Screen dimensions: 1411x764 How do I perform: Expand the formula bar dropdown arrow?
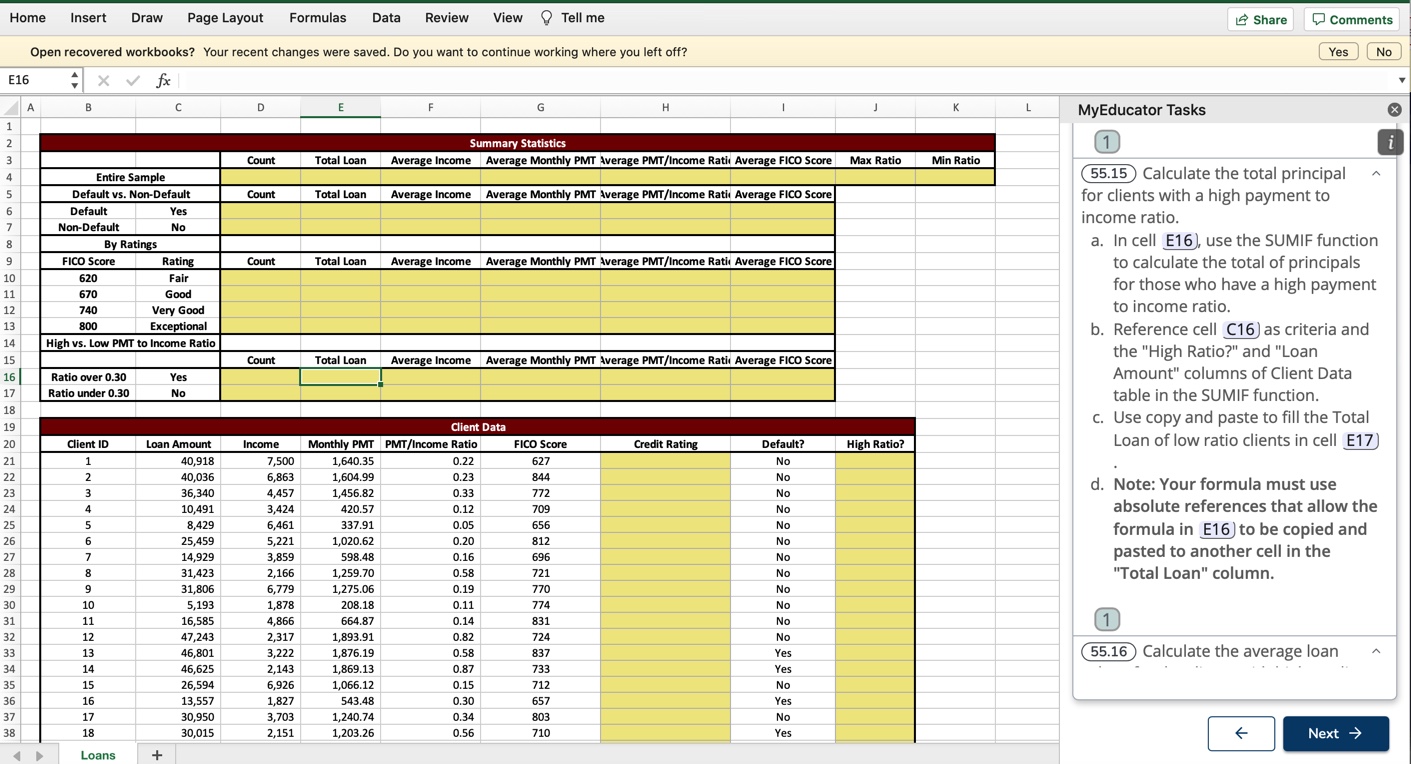[x=1401, y=80]
